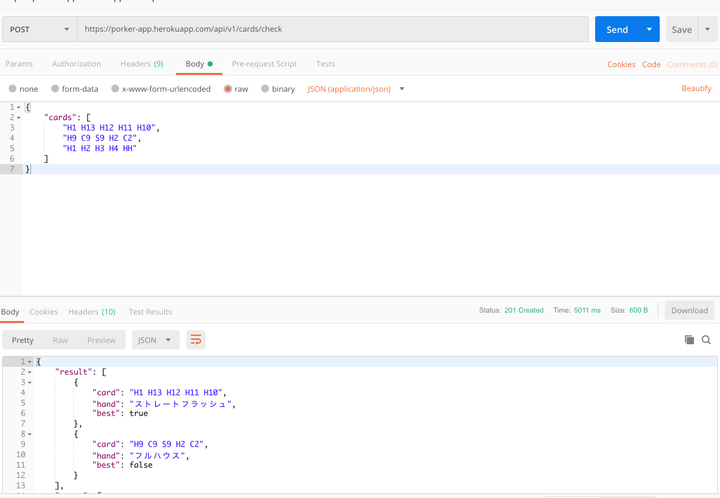Click the Beautify link

[696, 88]
